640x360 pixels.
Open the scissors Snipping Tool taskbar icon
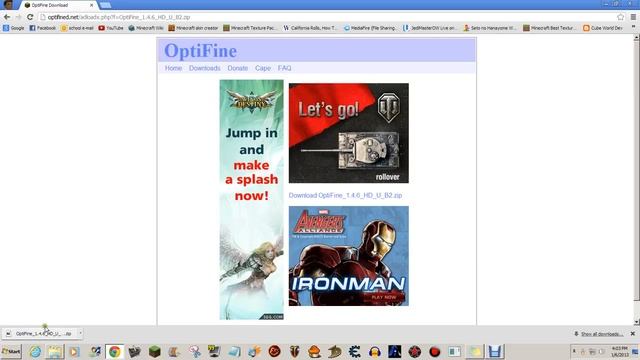[194, 351]
